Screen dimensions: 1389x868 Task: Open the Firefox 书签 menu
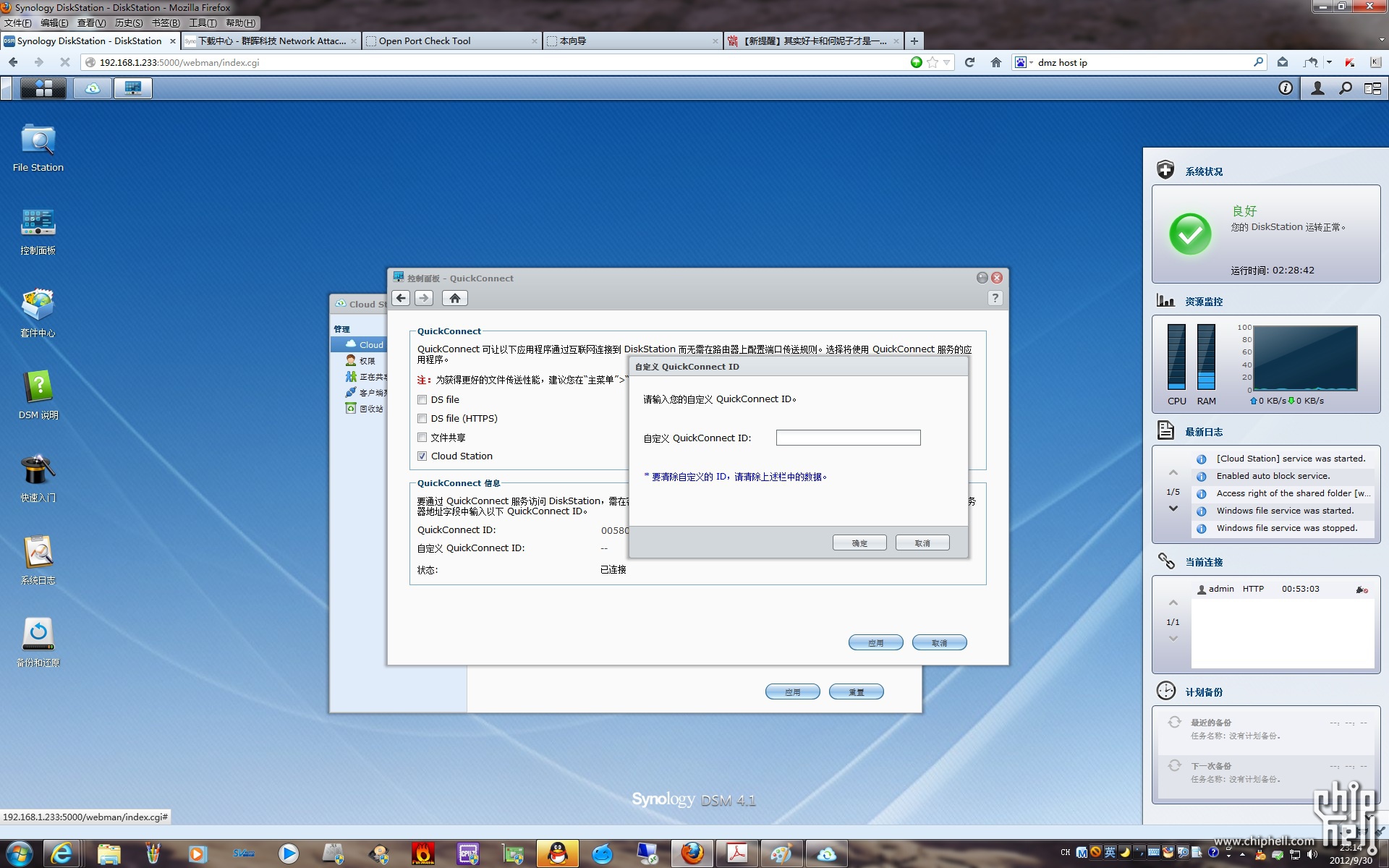click(x=166, y=23)
